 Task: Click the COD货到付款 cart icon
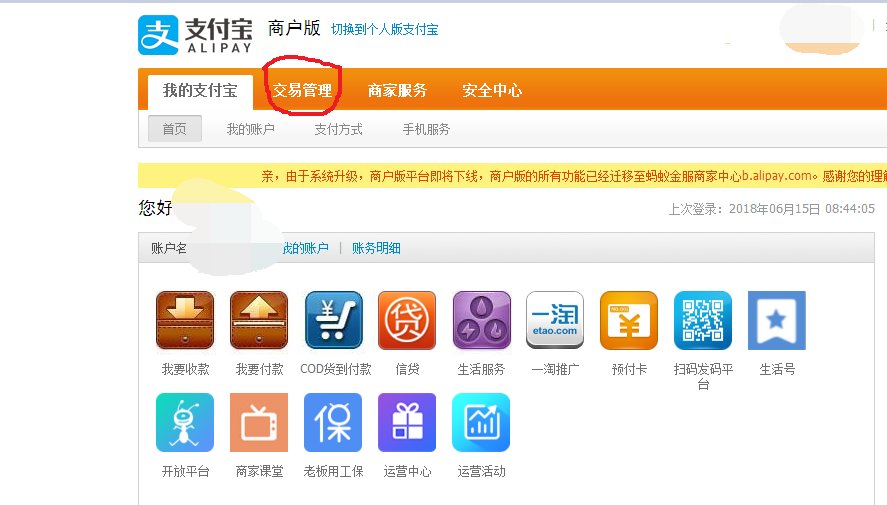coord(333,320)
